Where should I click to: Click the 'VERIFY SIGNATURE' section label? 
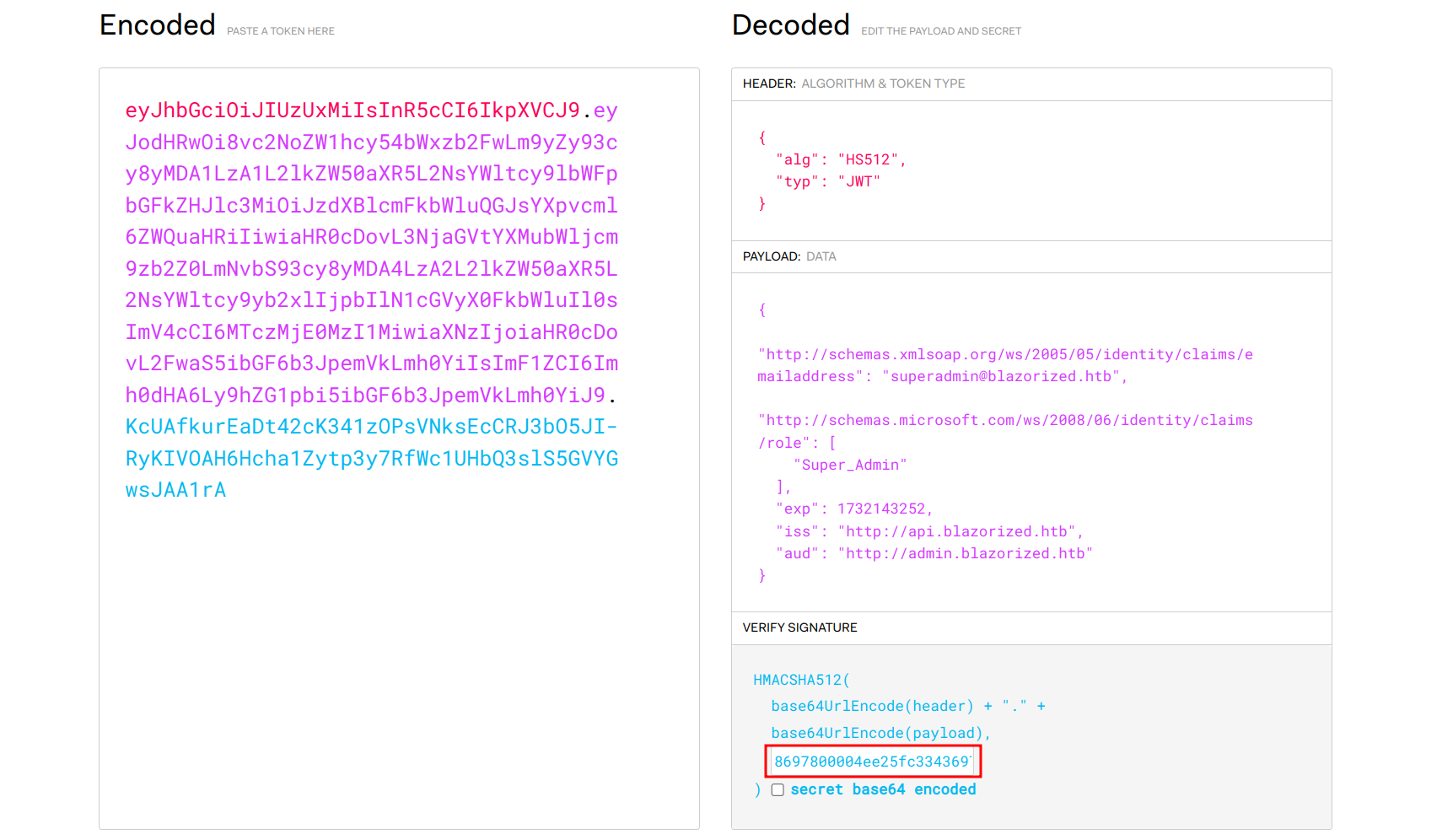pos(799,627)
